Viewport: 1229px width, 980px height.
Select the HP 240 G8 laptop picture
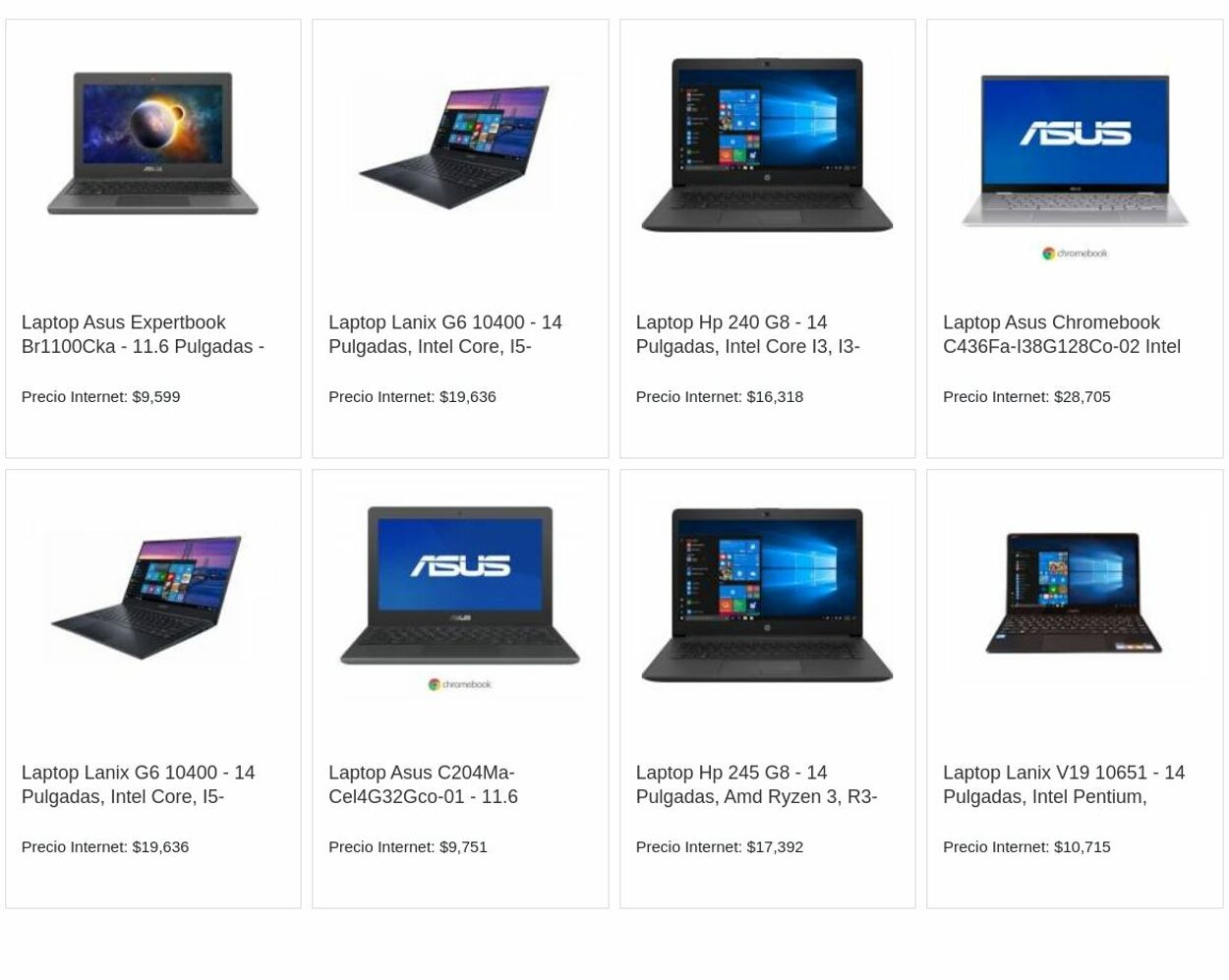tap(767, 144)
